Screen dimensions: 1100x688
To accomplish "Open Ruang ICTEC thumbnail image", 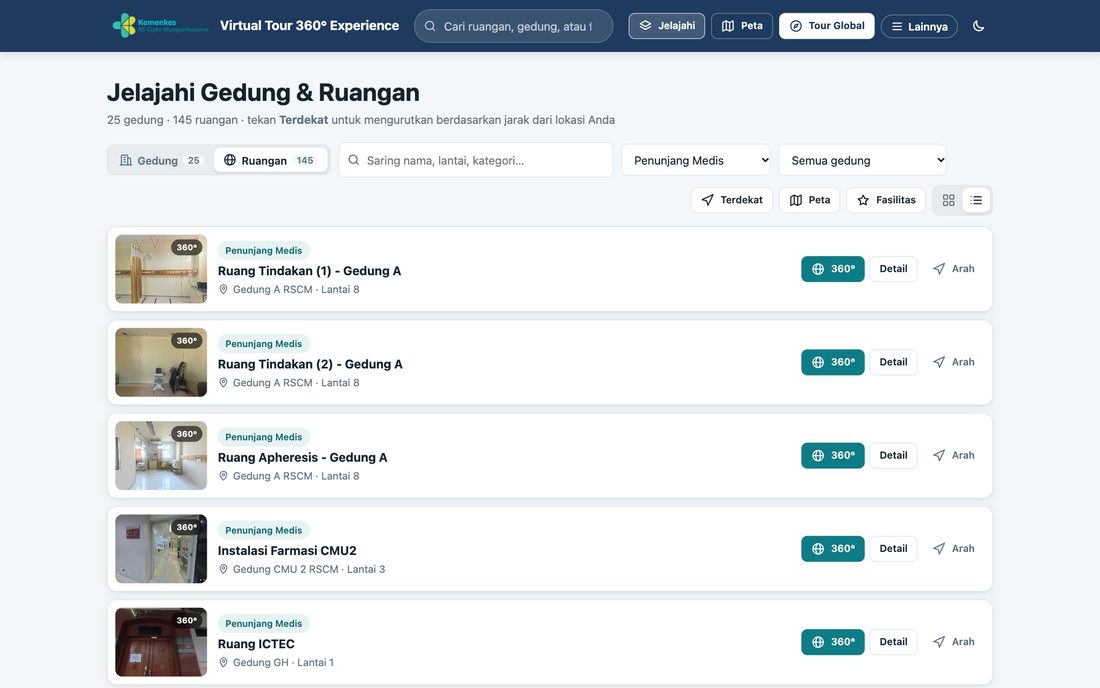I will (161, 642).
